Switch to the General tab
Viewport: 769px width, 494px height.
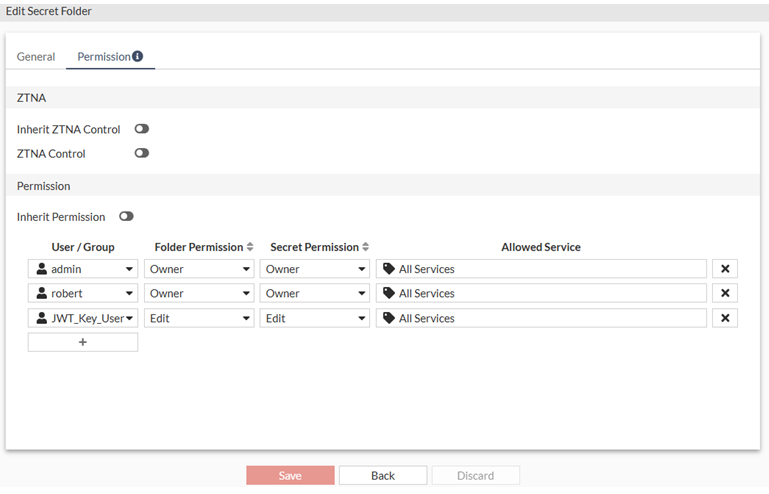click(36, 57)
